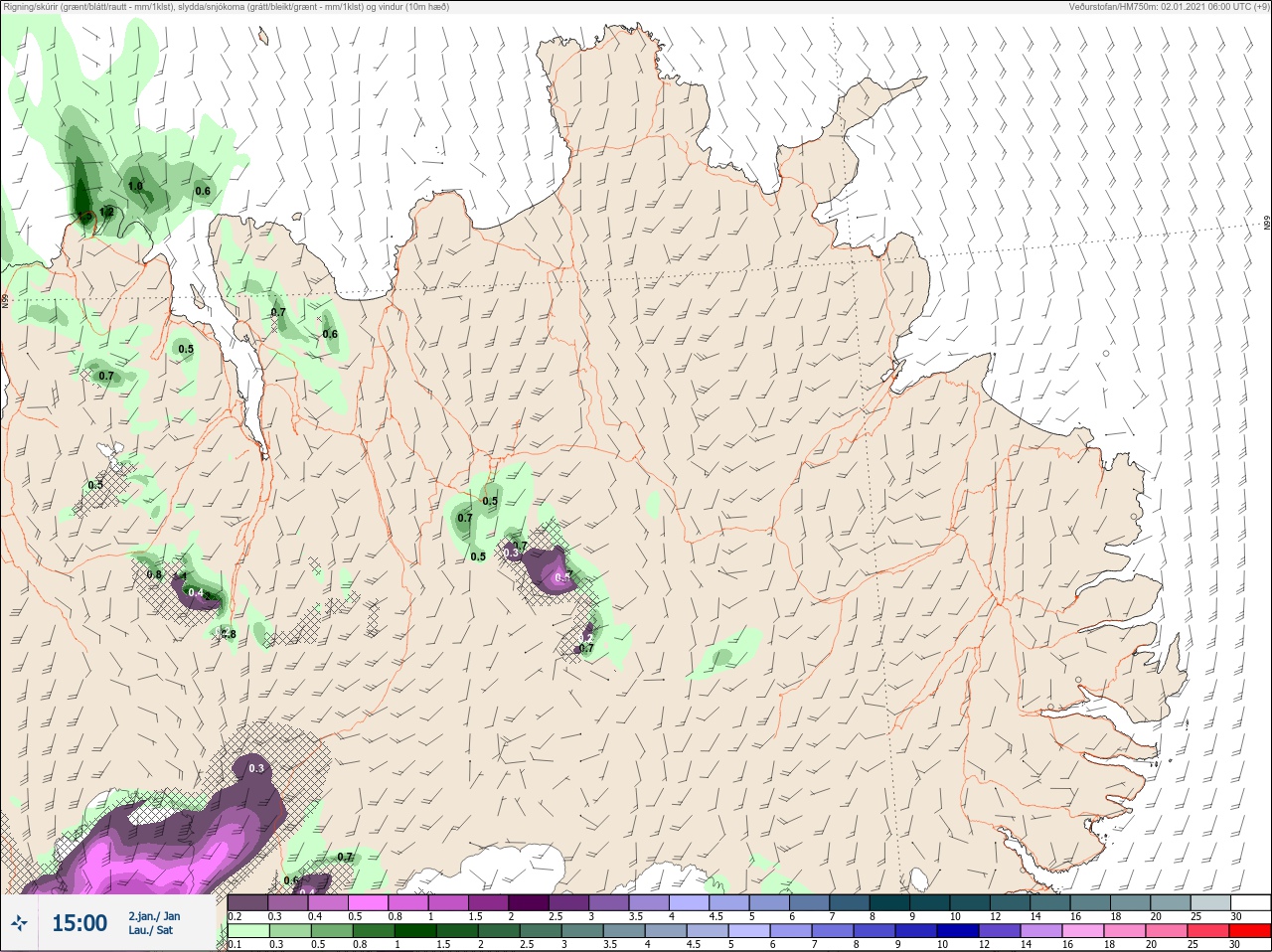Click the '2.jan./ Jan' date label
The height and width of the screenshot is (952, 1272).
click(154, 916)
